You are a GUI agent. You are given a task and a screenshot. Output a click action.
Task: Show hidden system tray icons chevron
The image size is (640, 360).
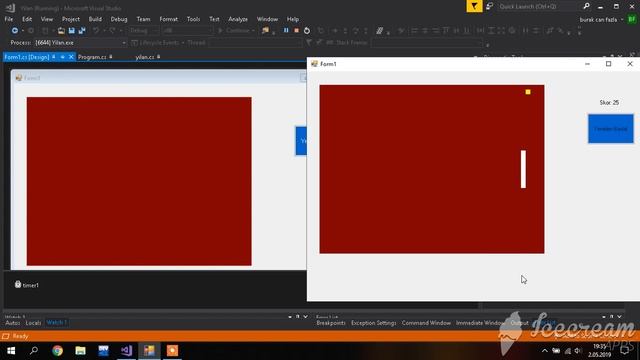tap(545, 351)
